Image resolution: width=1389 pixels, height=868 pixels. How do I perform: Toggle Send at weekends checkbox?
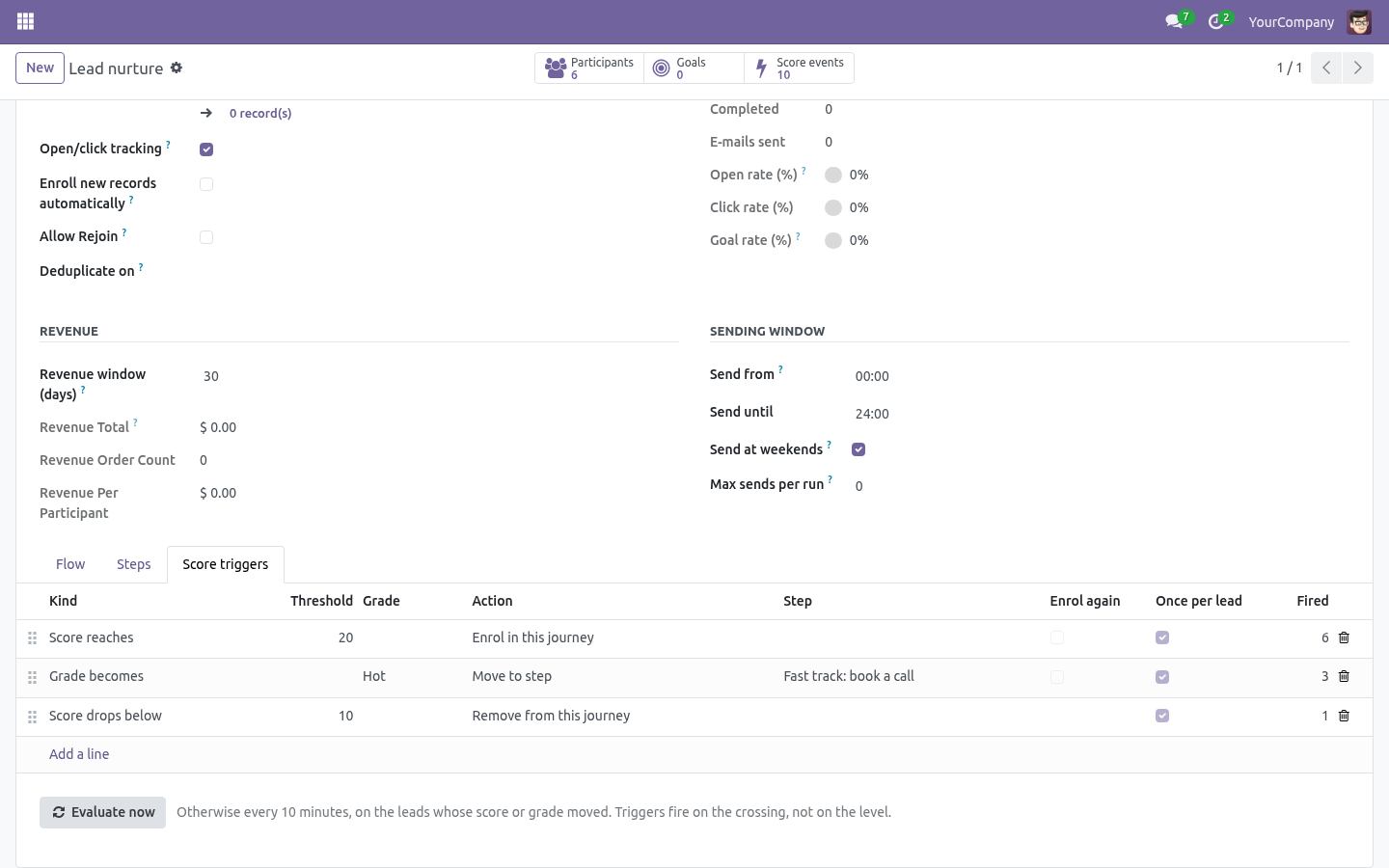tap(858, 449)
